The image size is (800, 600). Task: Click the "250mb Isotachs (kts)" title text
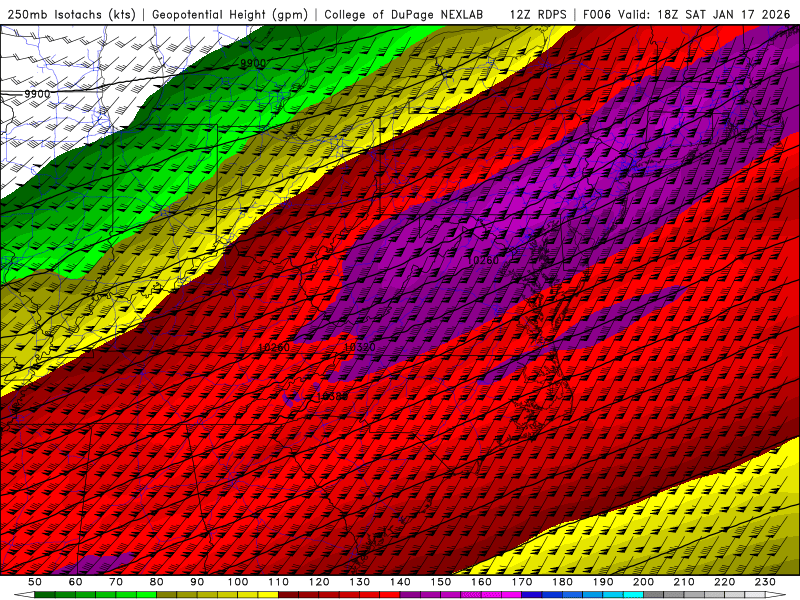71,14
